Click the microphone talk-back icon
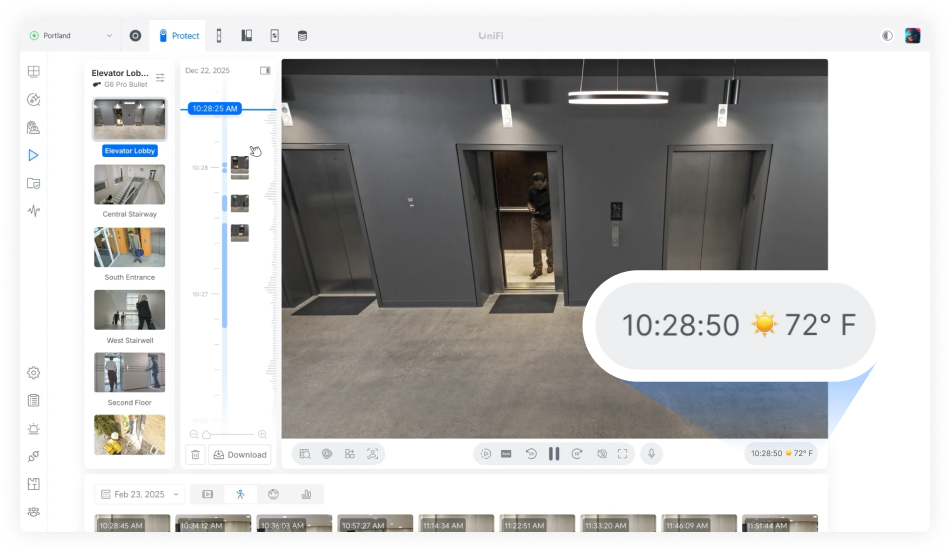This screenshot has height=552, width=950. [x=651, y=453]
